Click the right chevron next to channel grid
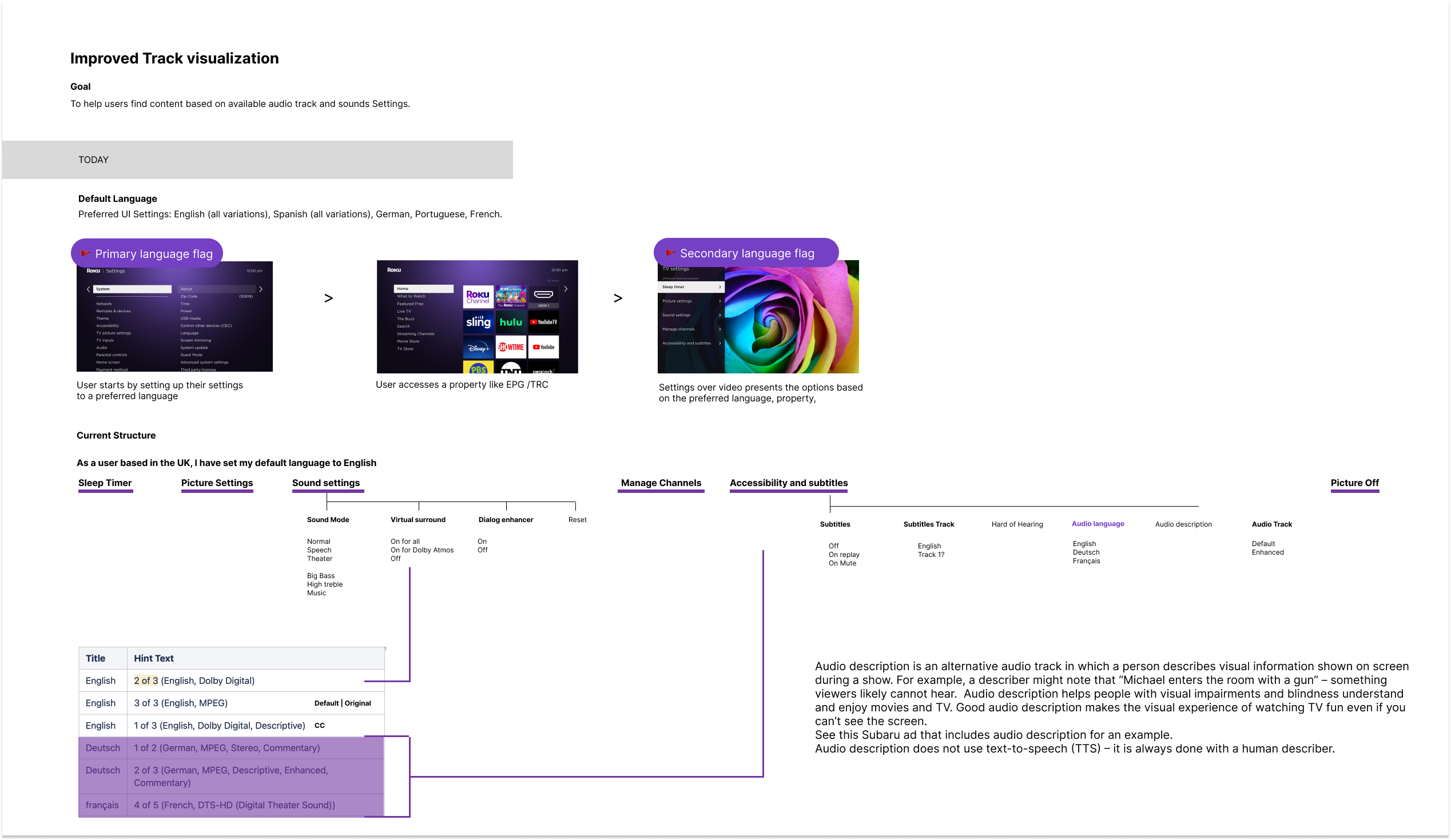Image resolution: width=1451 pixels, height=840 pixels. click(566, 289)
